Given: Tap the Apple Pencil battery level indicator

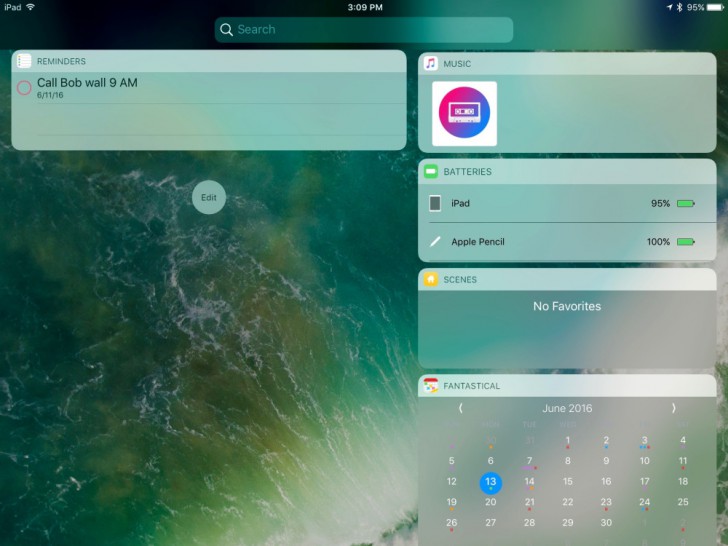Looking at the screenshot, I should pyautogui.click(x=686, y=241).
